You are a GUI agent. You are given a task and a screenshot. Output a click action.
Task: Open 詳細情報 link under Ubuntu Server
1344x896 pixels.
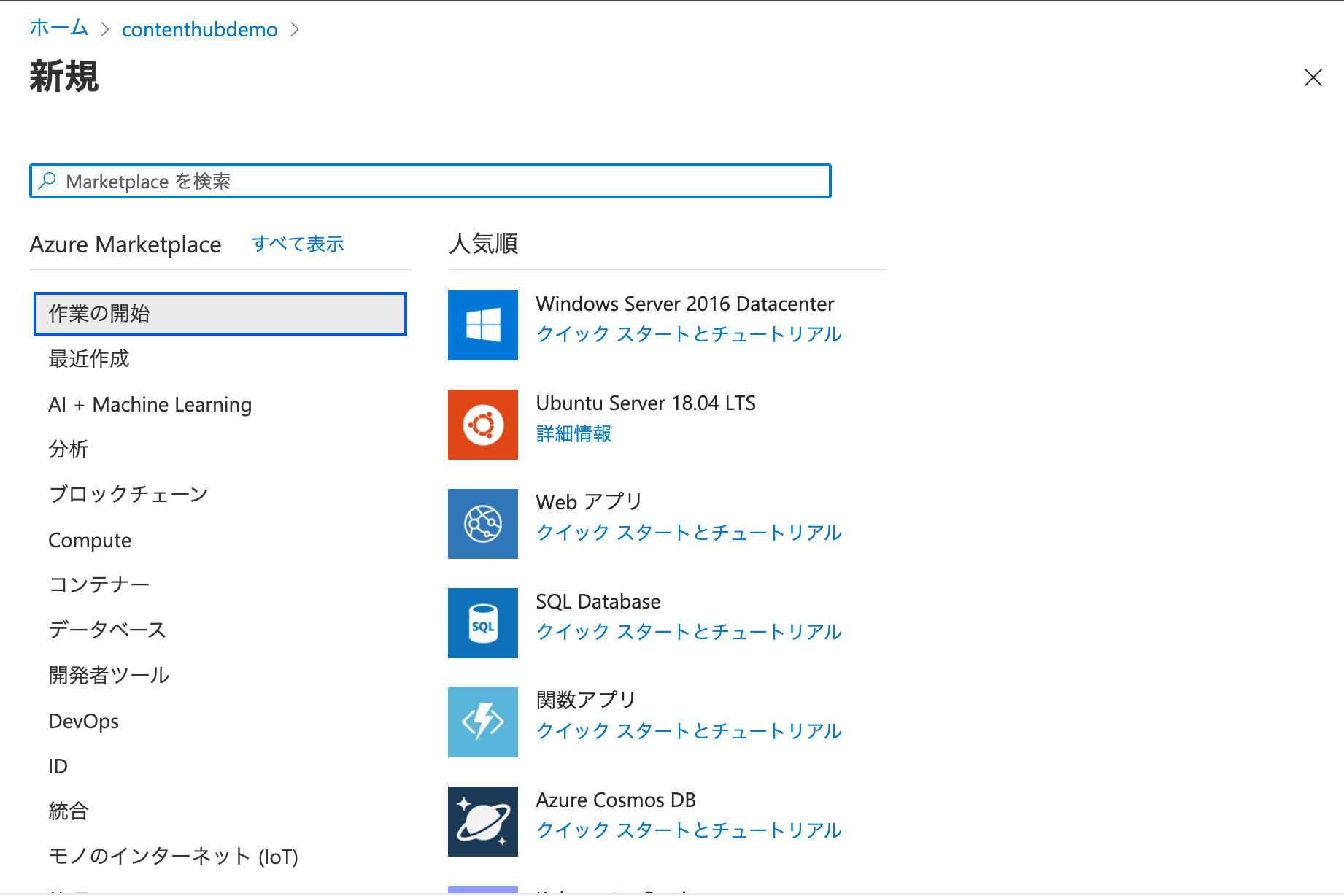[x=573, y=433]
